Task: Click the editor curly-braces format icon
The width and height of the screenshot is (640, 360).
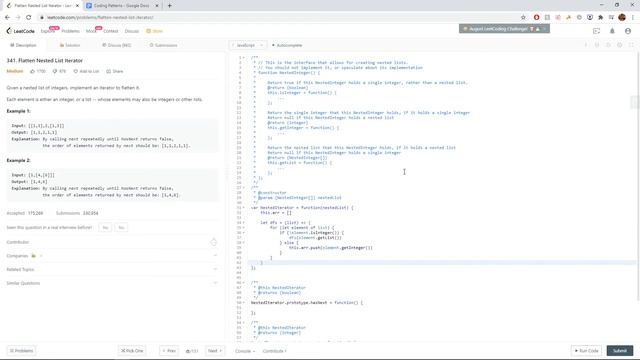Action: [597, 45]
